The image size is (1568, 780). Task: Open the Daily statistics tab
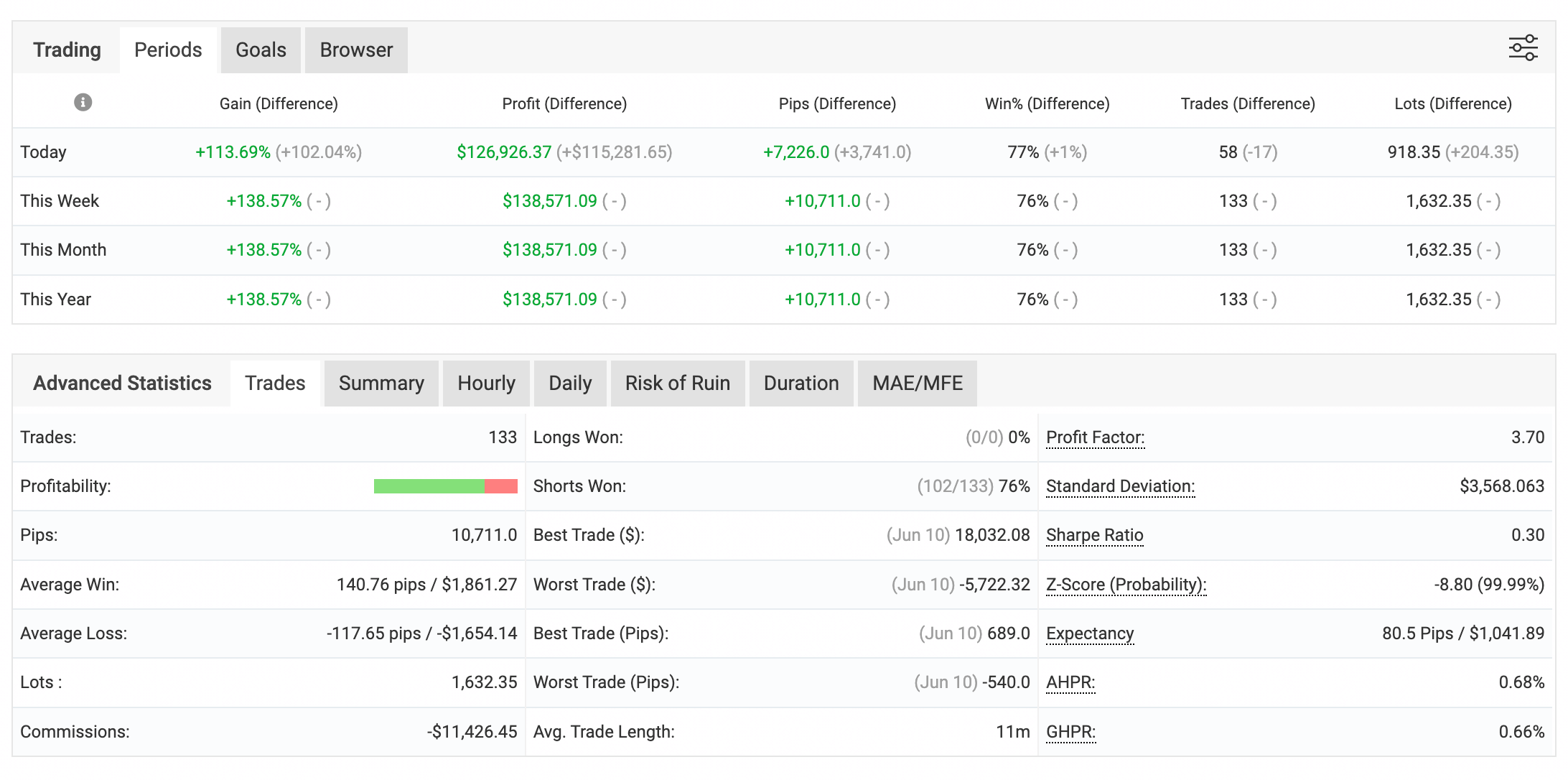pos(570,384)
